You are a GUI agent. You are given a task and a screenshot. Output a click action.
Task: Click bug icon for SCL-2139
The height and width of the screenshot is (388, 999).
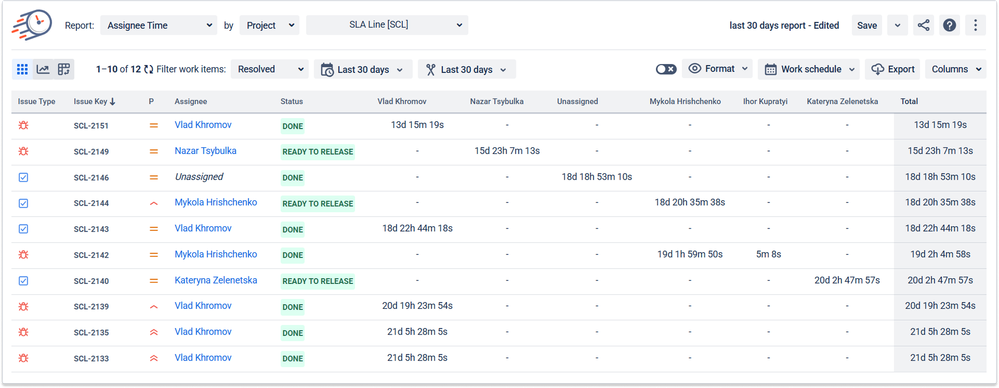24,306
